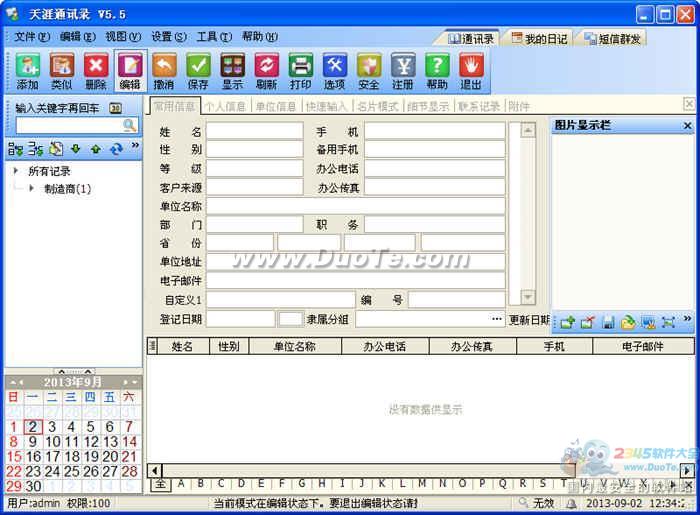Click the green up arrow in sidebar toolbar
Screen dimensions: 700x515
(x=96, y=149)
